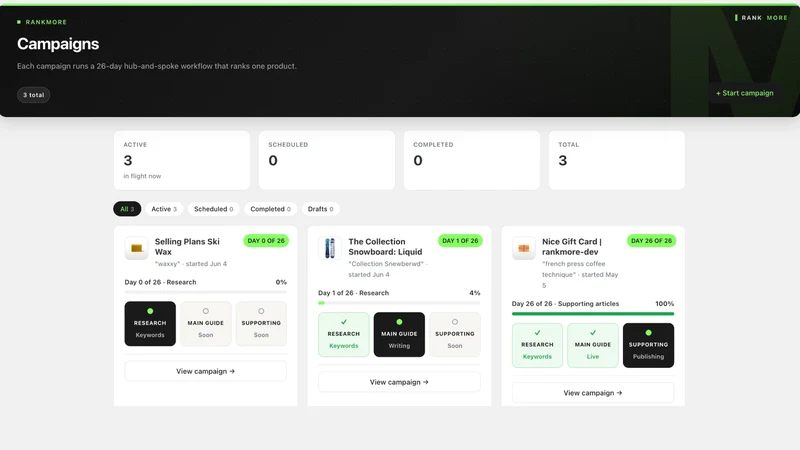Select Supporting Publishing step in Gift Card card
800x450 pixels.
click(648, 345)
